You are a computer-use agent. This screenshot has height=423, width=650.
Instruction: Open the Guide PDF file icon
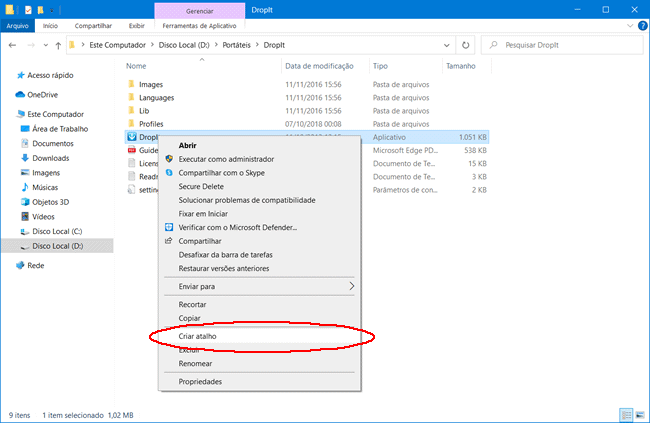tap(131, 150)
